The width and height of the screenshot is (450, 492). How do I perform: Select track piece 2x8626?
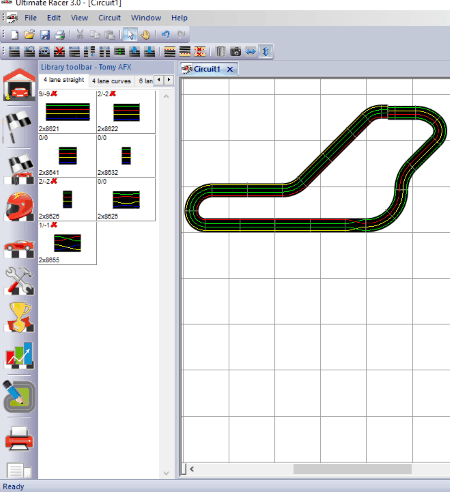[67, 199]
